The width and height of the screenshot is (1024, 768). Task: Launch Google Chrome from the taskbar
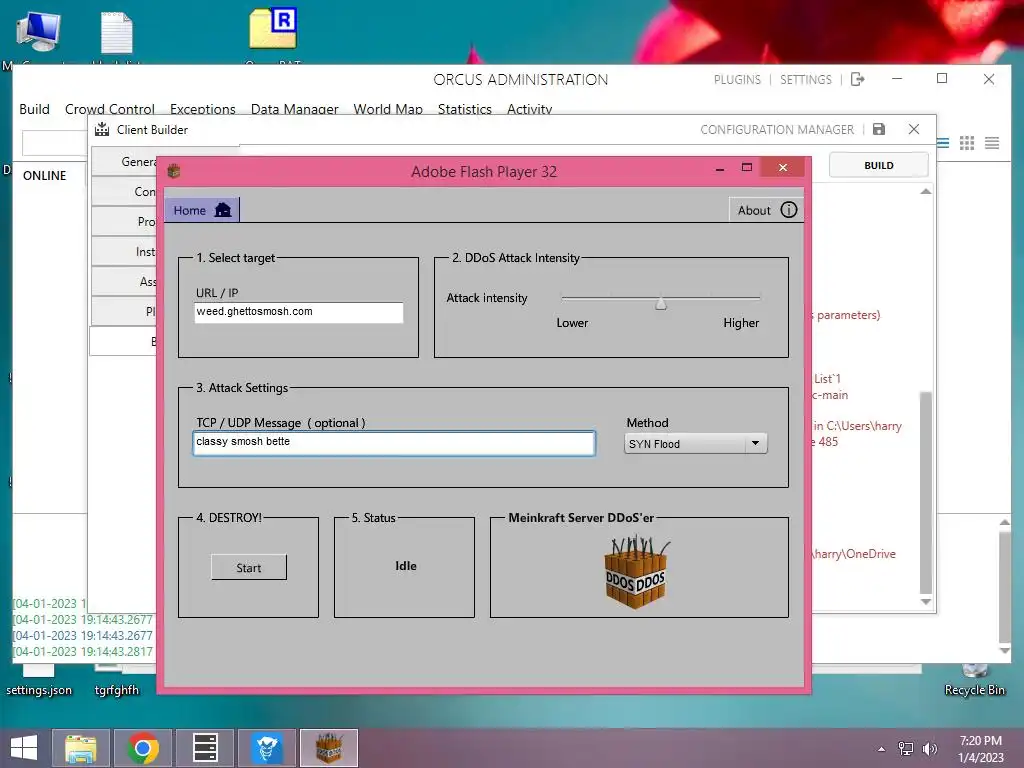[x=143, y=748]
